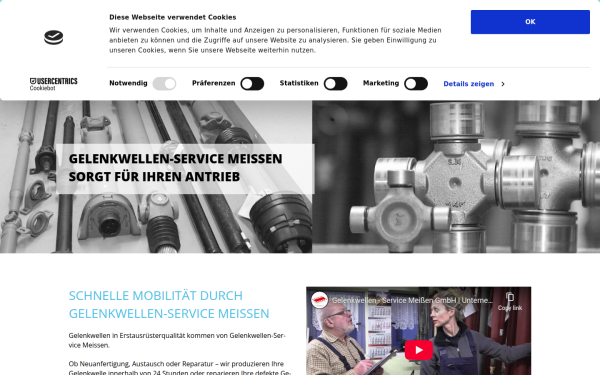
Task: Enable the Marketing cookie switch
Action: pyautogui.click(x=416, y=83)
